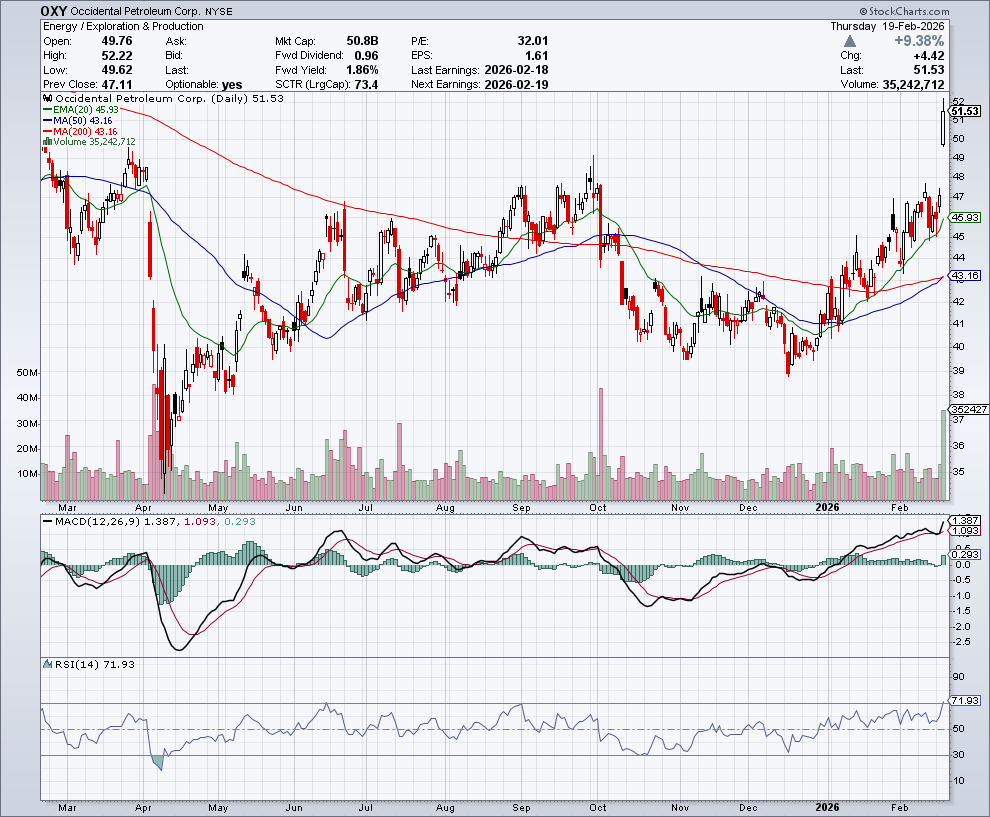Viewport: 990px width, 817px height.
Task: Click the OXY ticker symbol in the header
Action: pyautogui.click(x=54, y=11)
